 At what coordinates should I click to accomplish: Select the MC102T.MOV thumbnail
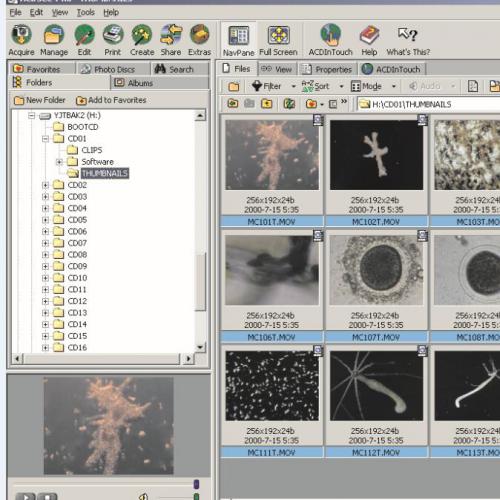pyautogui.click(x=376, y=155)
